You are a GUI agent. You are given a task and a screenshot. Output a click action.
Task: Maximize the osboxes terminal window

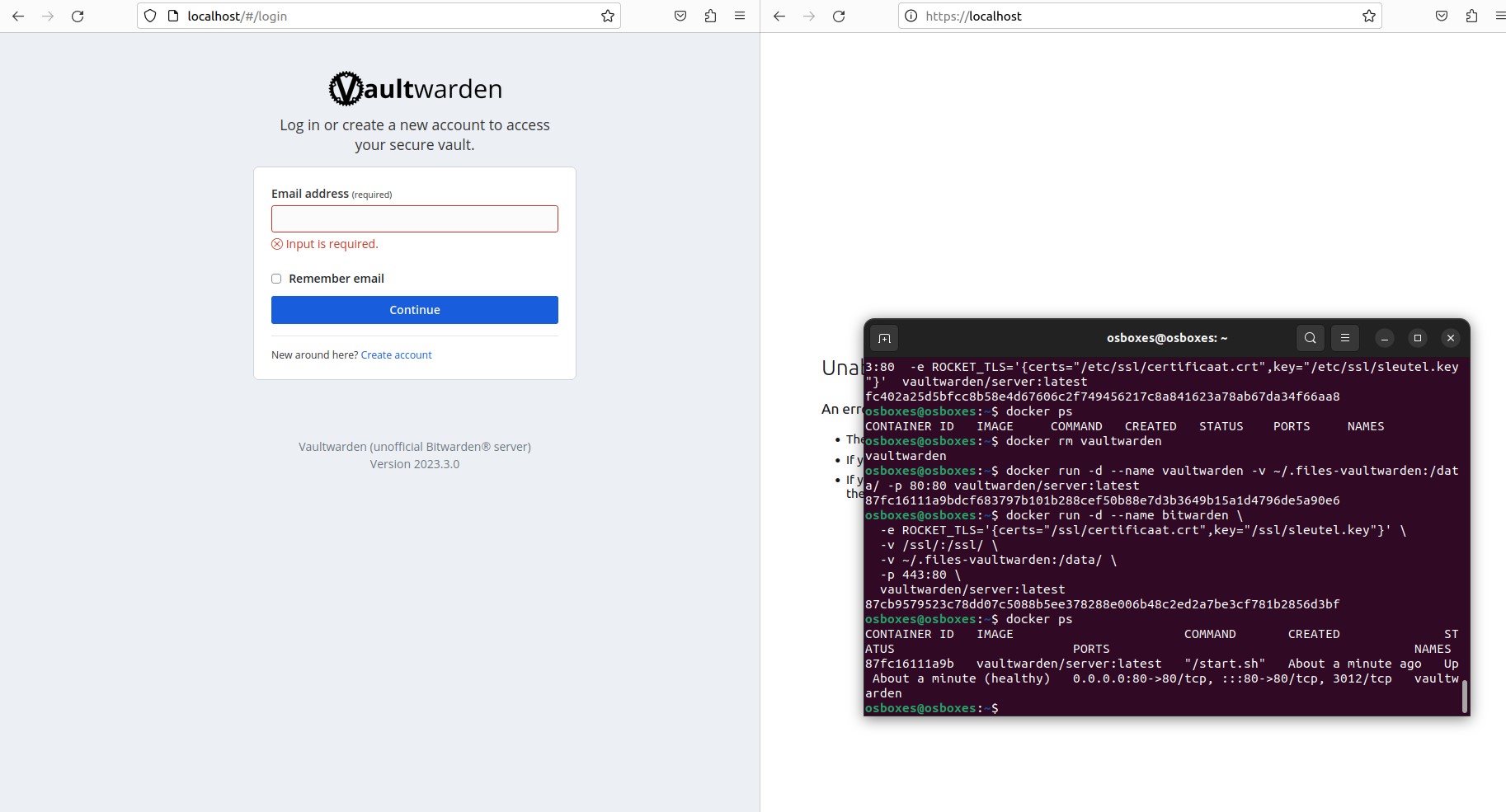pyautogui.click(x=1418, y=338)
